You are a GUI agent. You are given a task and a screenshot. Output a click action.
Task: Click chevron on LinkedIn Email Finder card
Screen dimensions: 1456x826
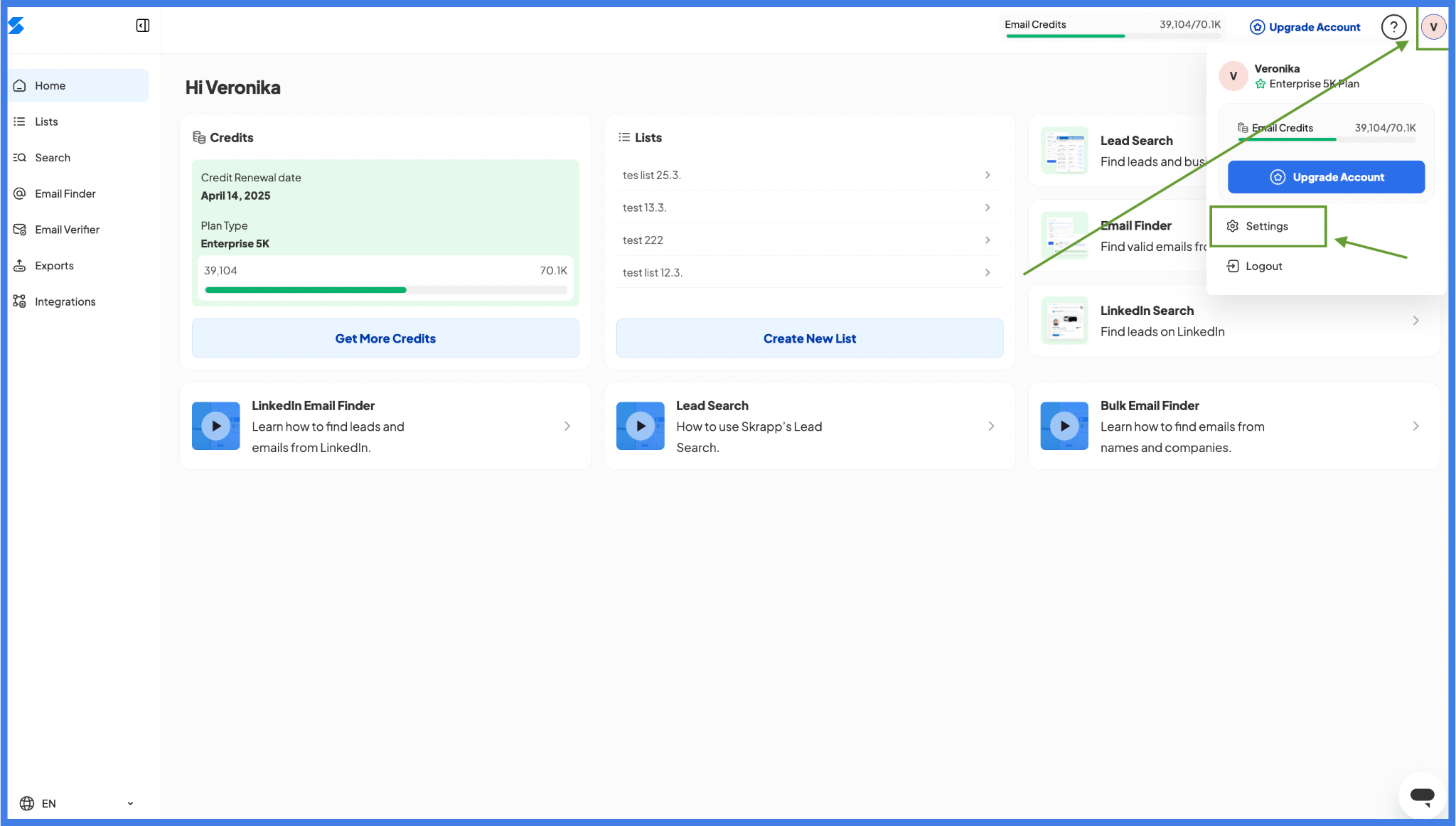pyautogui.click(x=567, y=427)
